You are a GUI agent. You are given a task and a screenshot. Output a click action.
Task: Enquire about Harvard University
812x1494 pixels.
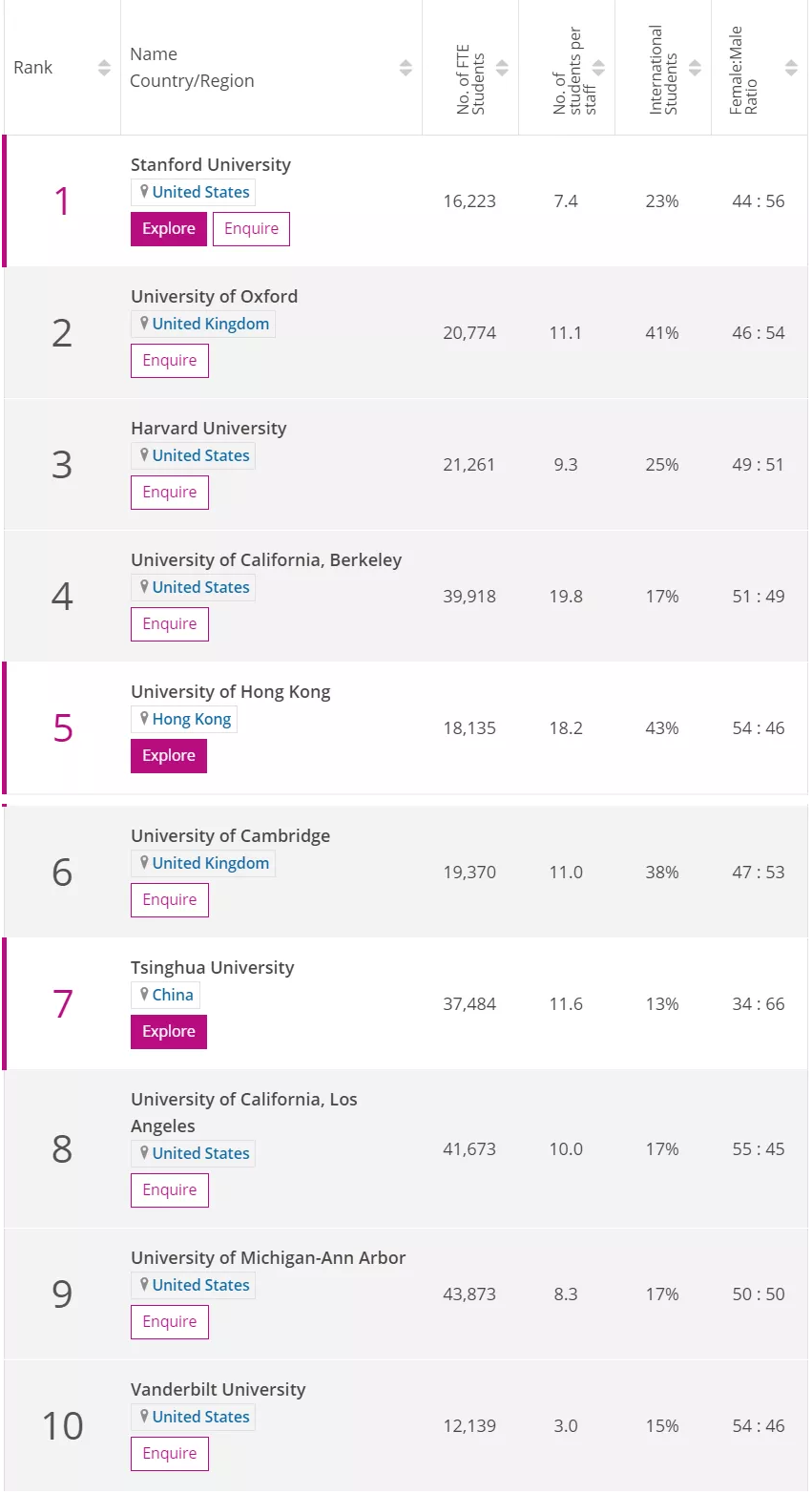[x=170, y=493]
